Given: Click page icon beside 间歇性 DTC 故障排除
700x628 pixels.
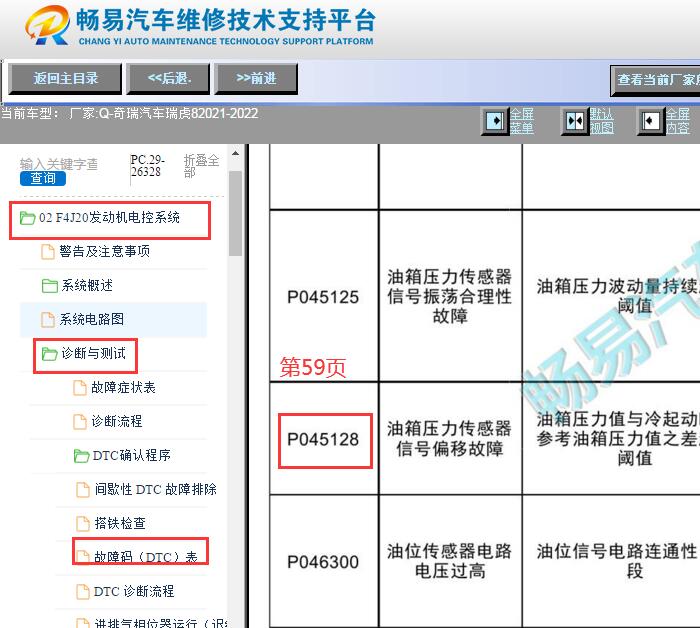Looking at the screenshot, I should [x=83, y=490].
